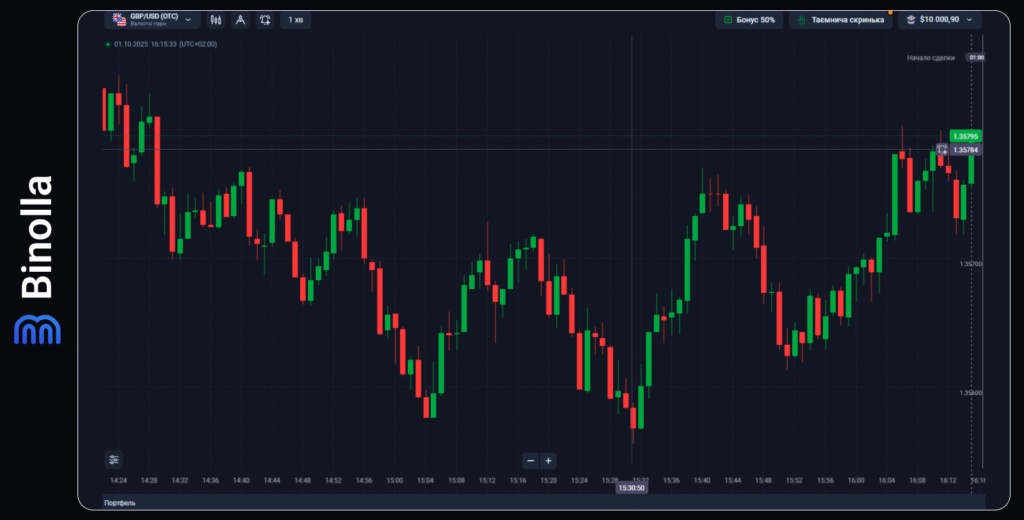Screen dimensions: 1024x520
Task: Zoom out the chart with minus button
Action: tap(531, 461)
